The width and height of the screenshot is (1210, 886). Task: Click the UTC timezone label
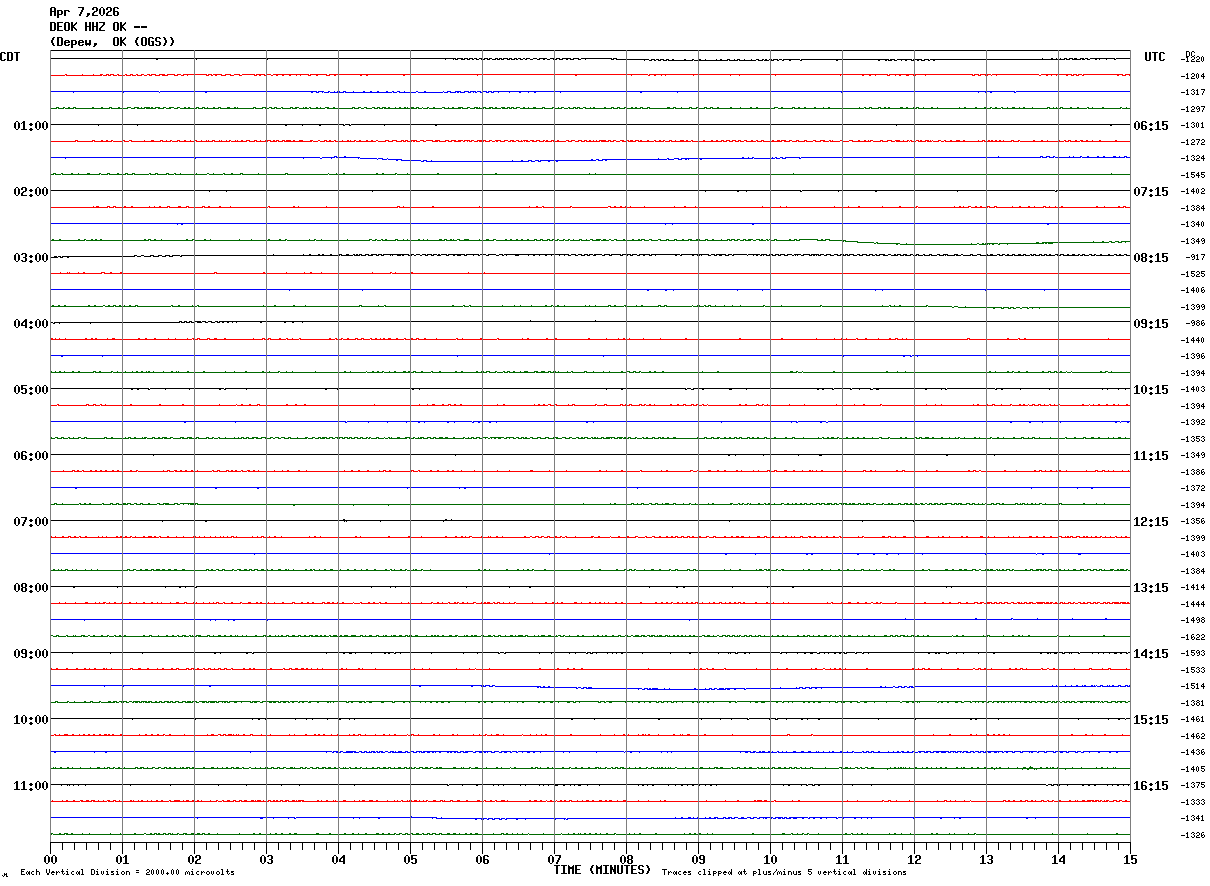click(x=1155, y=57)
